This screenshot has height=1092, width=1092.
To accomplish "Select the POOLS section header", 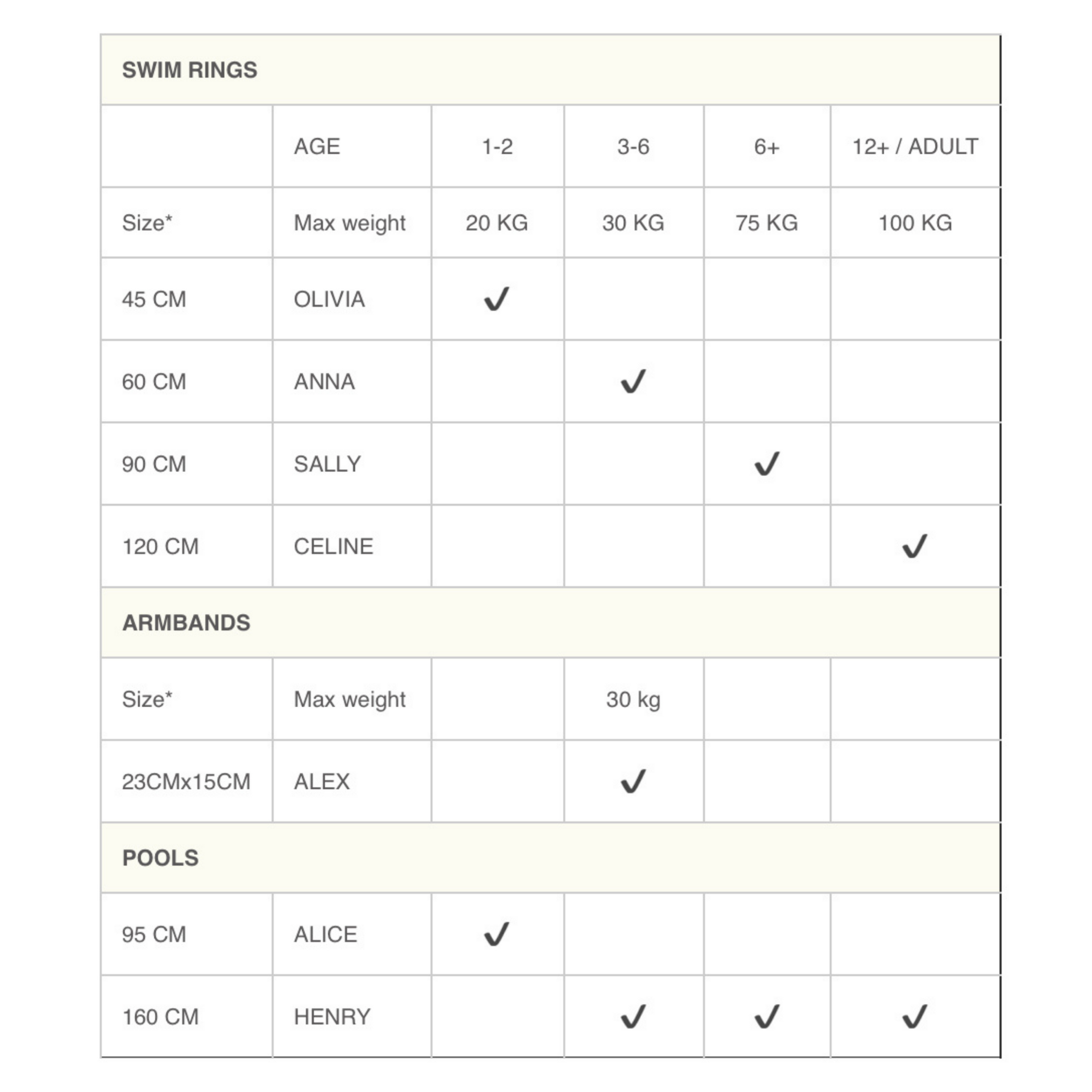I will [x=161, y=858].
